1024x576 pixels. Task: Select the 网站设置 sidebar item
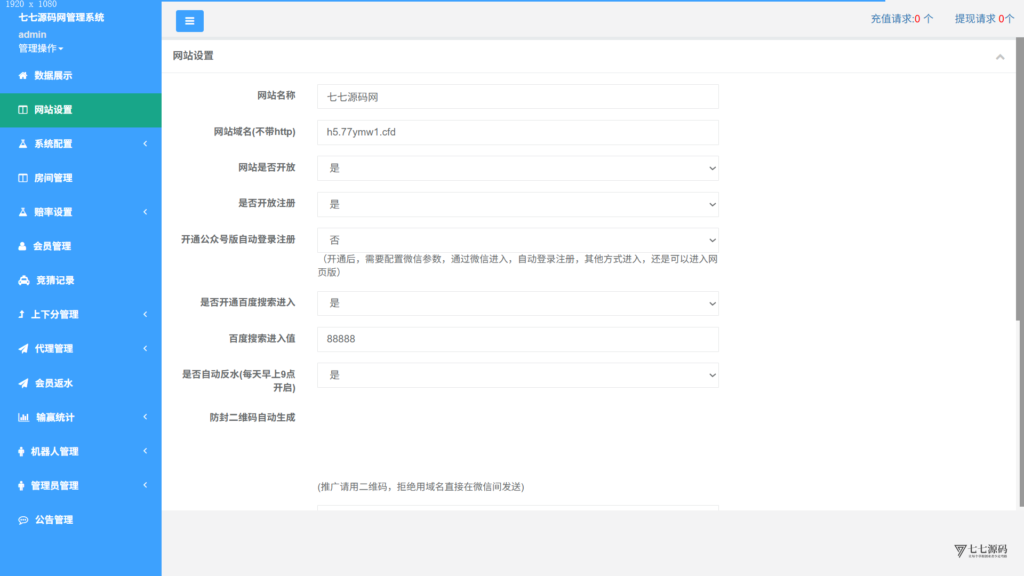point(81,110)
